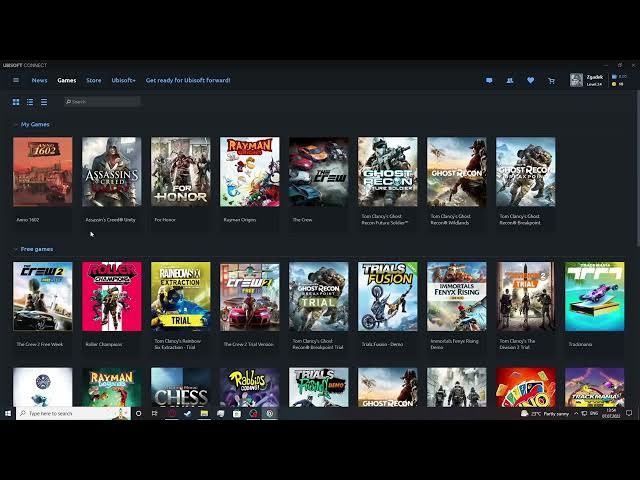Screen dimensions: 640x480
Task: Open Ghost Recon Breakpoint cover in My Games
Action: [525, 172]
